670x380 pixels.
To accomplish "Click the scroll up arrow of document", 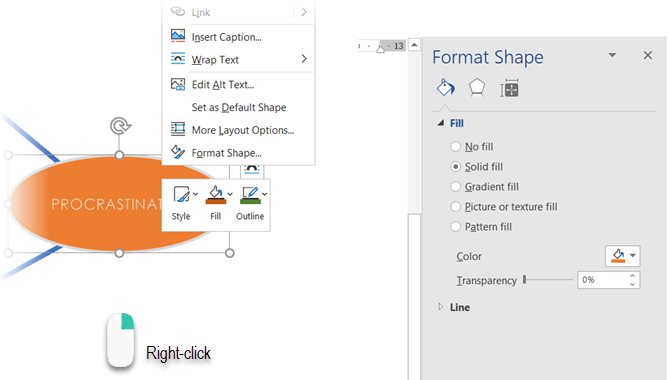I will coord(414,44).
